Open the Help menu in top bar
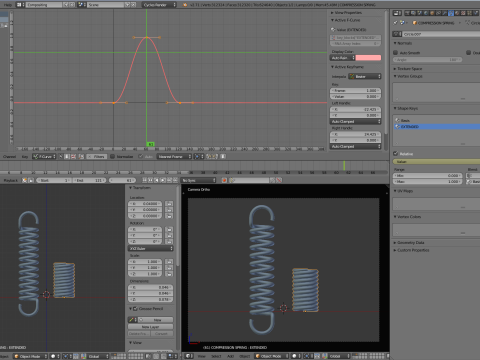 [x=7, y=5]
